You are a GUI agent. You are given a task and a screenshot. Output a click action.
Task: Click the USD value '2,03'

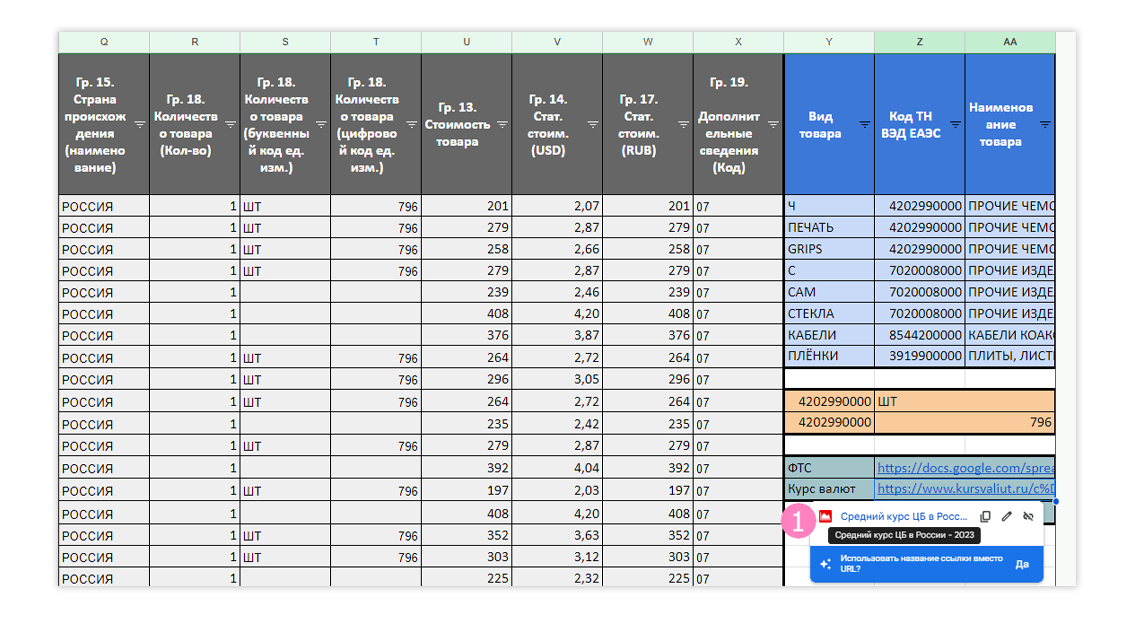click(x=557, y=490)
